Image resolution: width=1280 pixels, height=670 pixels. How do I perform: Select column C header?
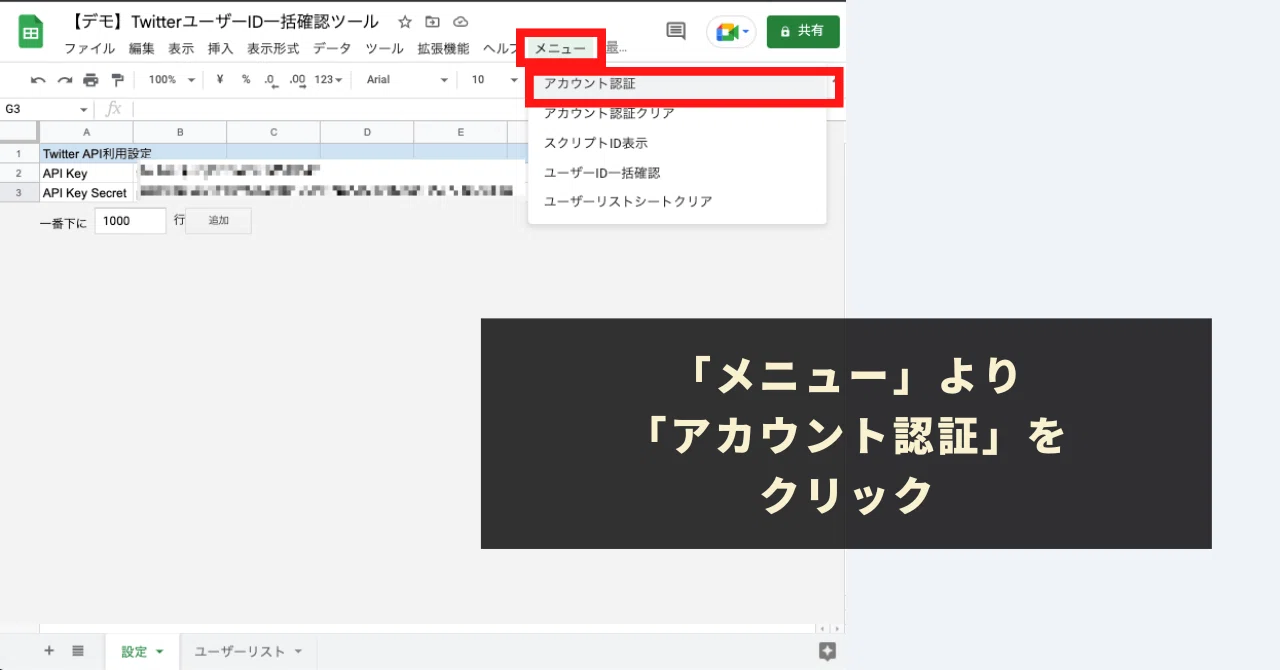273,132
